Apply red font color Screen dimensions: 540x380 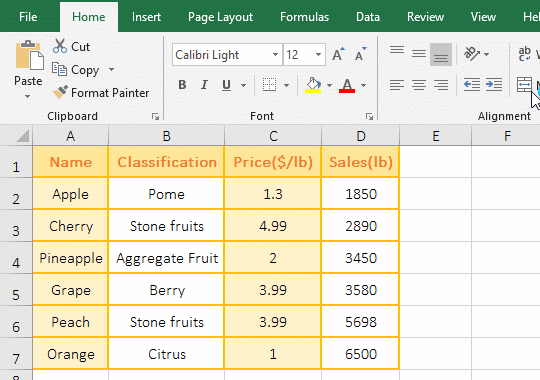coord(347,85)
